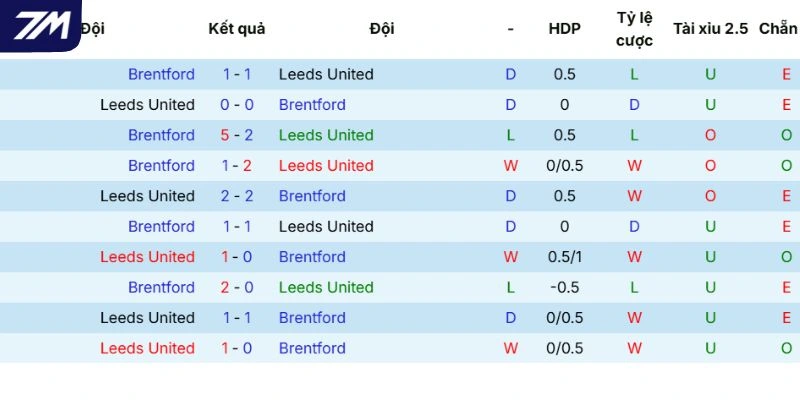Click the 5 - 2 score
This screenshot has width=800, height=400.
click(237, 135)
